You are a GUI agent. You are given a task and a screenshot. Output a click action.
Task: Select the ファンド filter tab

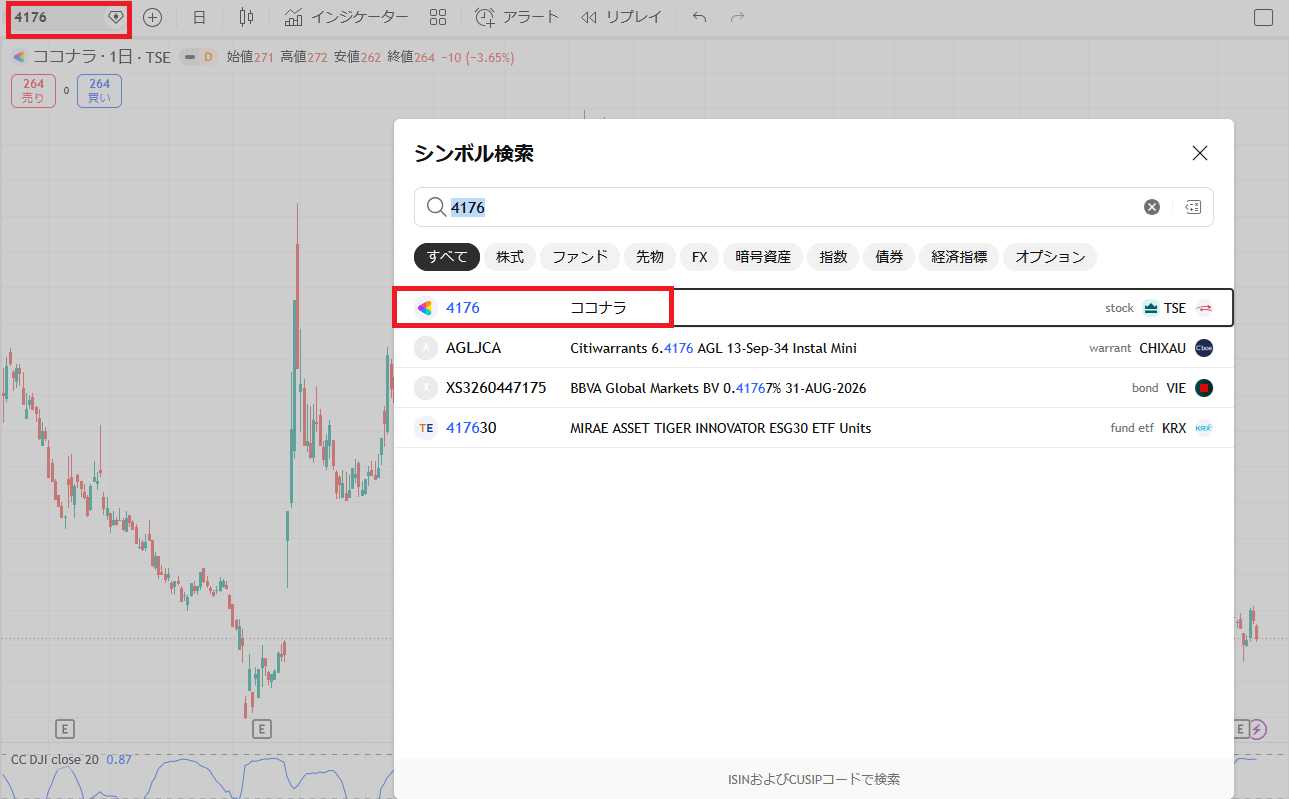pyautogui.click(x=580, y=257)
